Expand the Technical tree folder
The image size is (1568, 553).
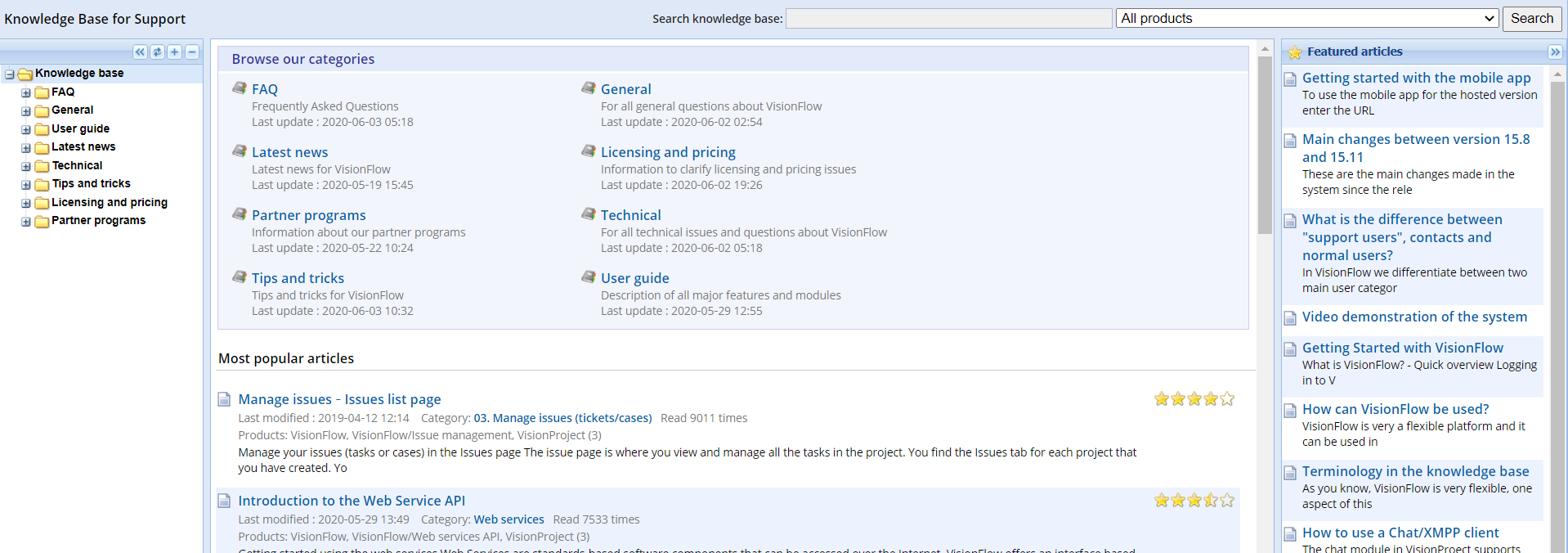point(26,167)
